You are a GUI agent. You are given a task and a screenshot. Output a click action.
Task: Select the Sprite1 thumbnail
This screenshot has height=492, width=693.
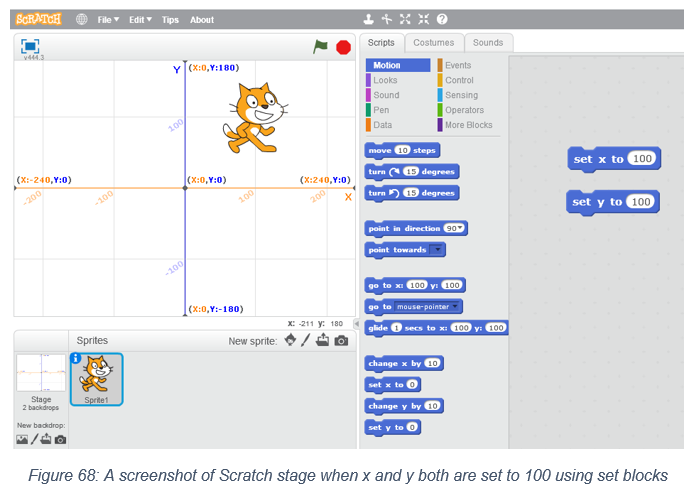(x=96, y=379)
